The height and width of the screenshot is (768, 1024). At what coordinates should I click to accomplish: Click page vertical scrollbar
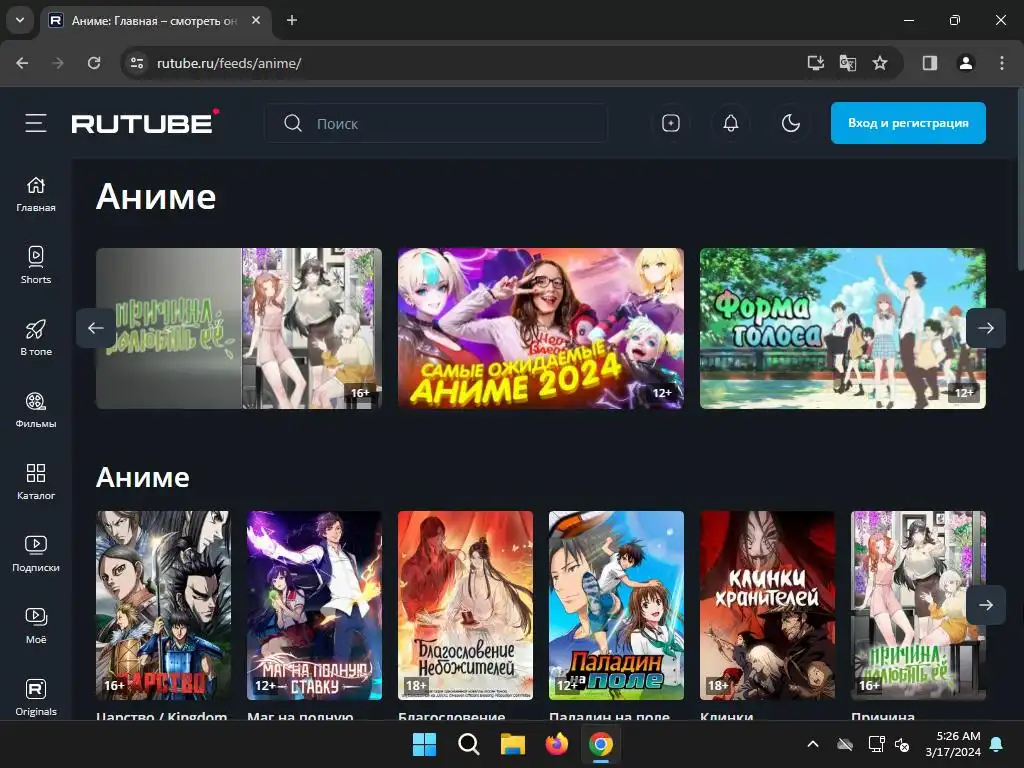tap(1020, 180)
